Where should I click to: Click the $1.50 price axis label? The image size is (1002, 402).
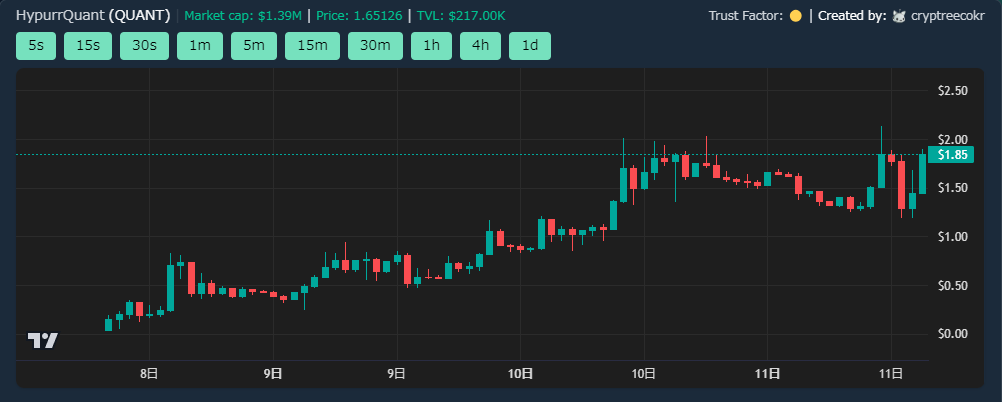(952, 188)
